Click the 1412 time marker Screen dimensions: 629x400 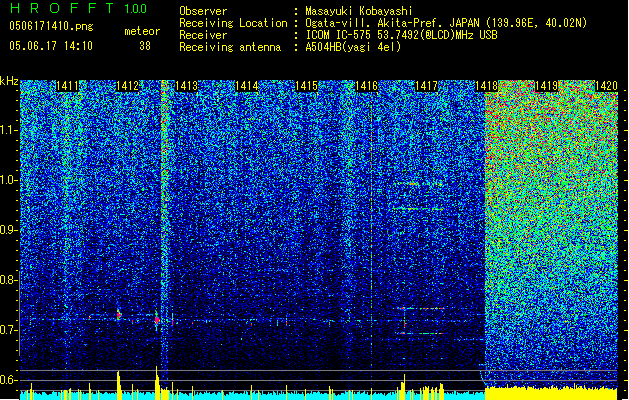[x=127, y=86]
